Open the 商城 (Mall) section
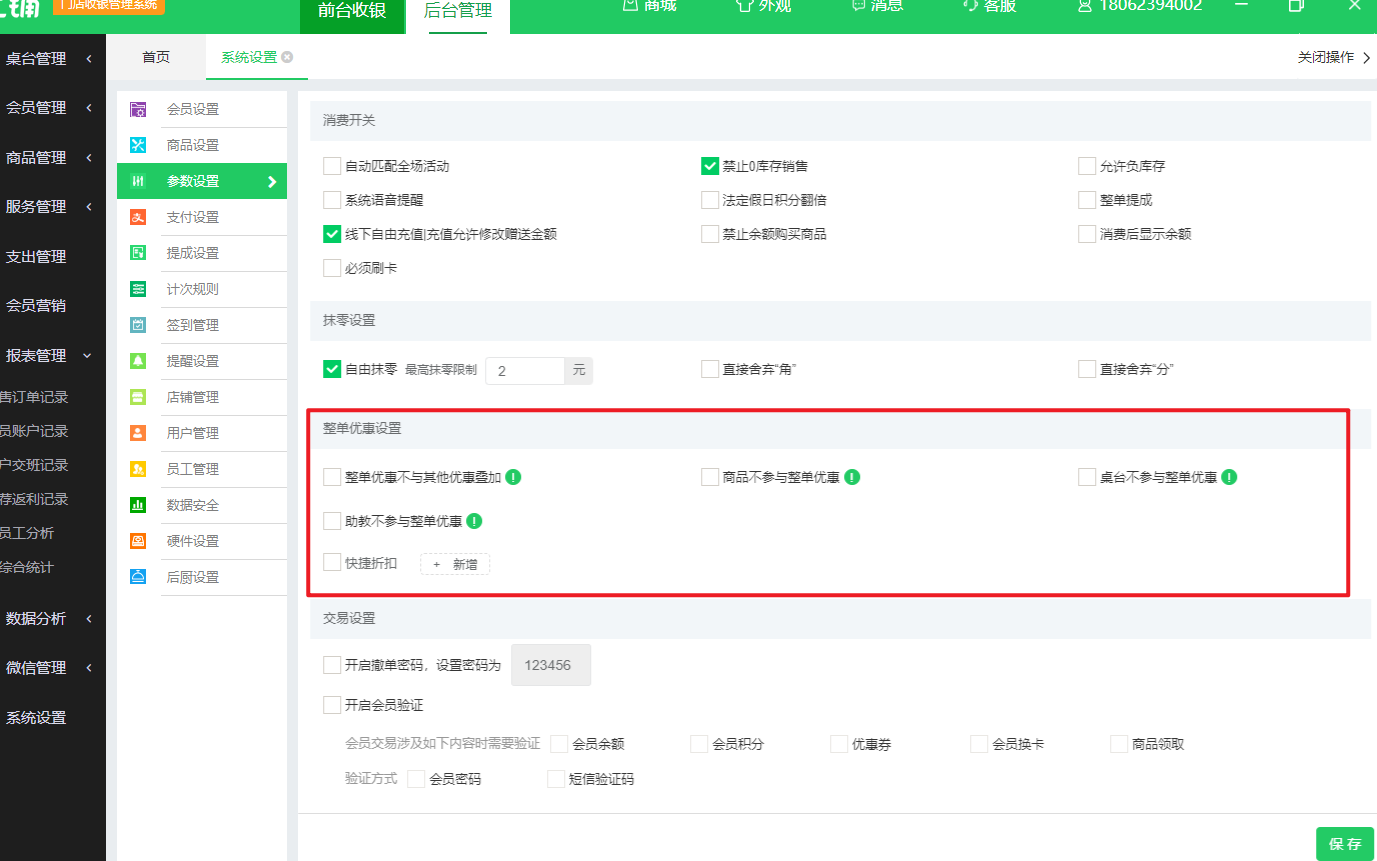 [x=648, y=6]
